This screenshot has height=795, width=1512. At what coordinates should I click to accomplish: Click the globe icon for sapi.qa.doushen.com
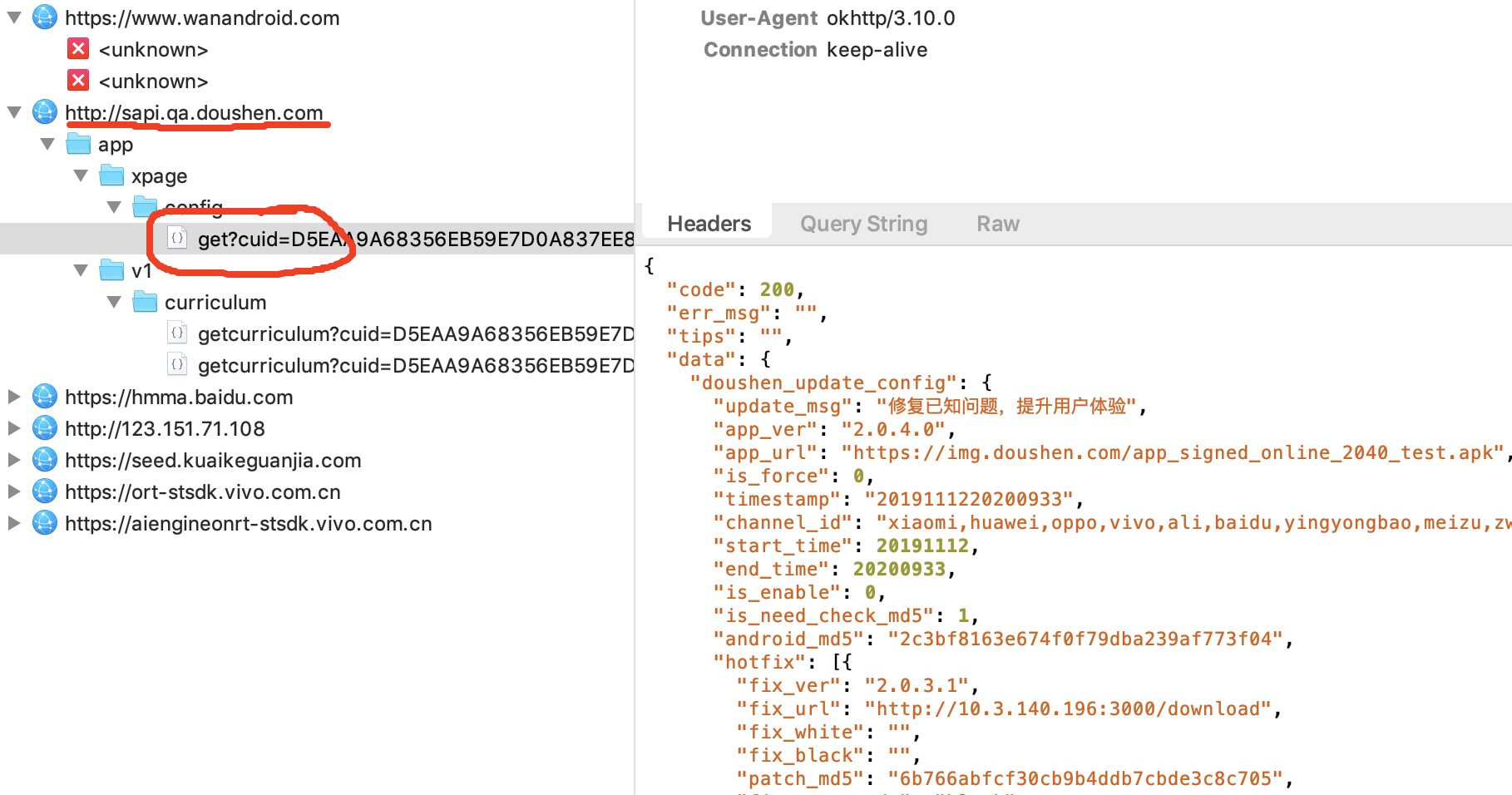pos(45,112)
